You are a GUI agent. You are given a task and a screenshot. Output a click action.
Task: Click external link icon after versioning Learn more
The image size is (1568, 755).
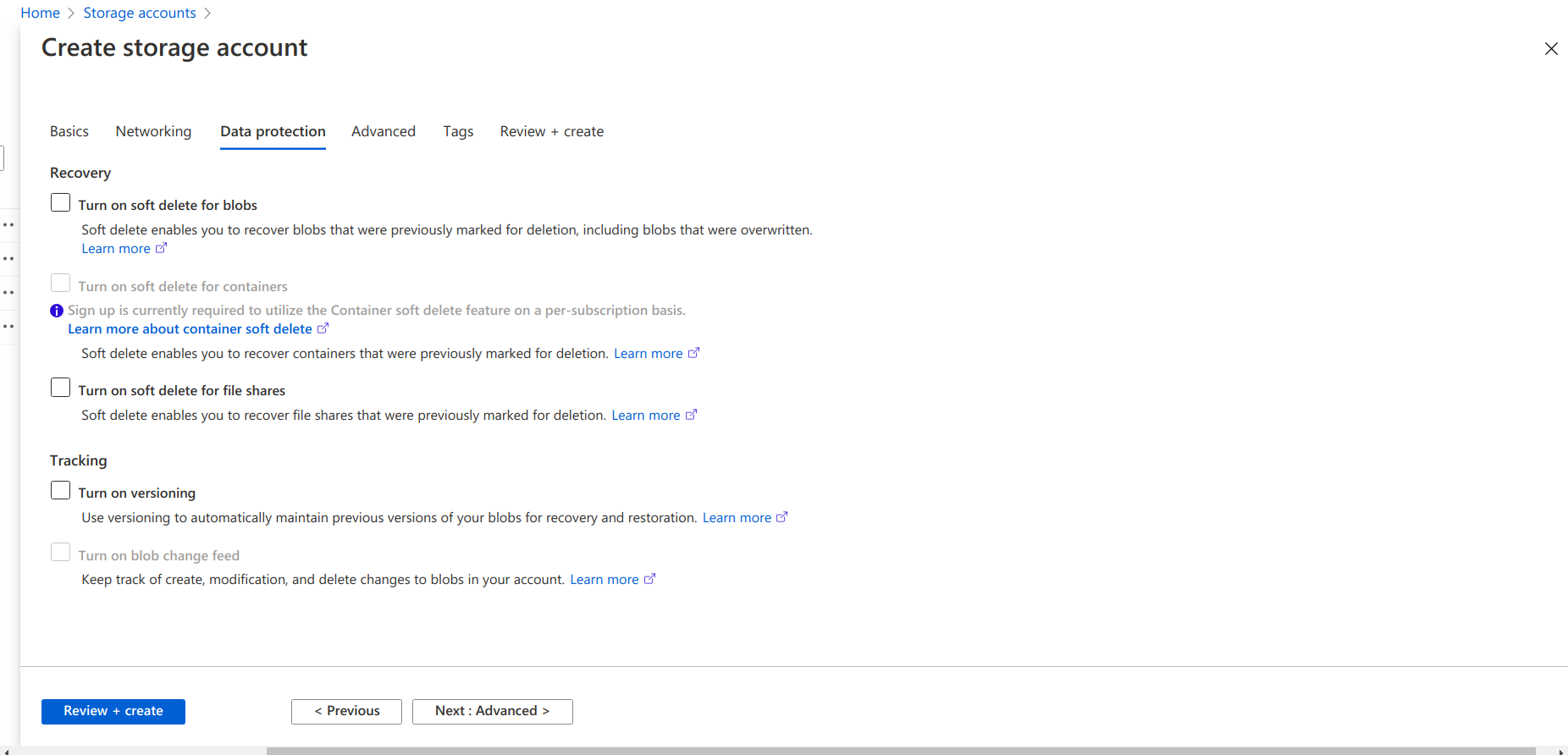click(x=781, y=517)
